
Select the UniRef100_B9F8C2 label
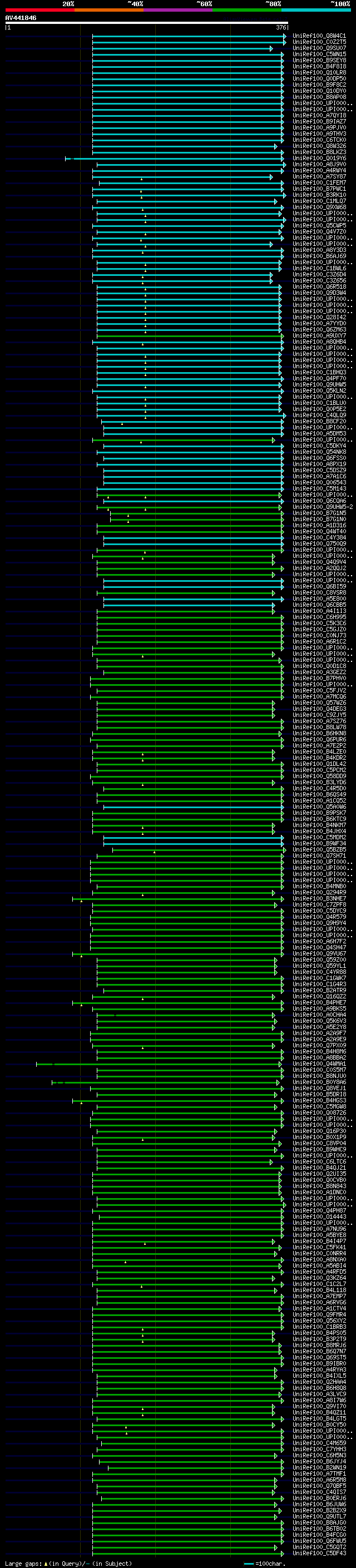click(319, 85)
